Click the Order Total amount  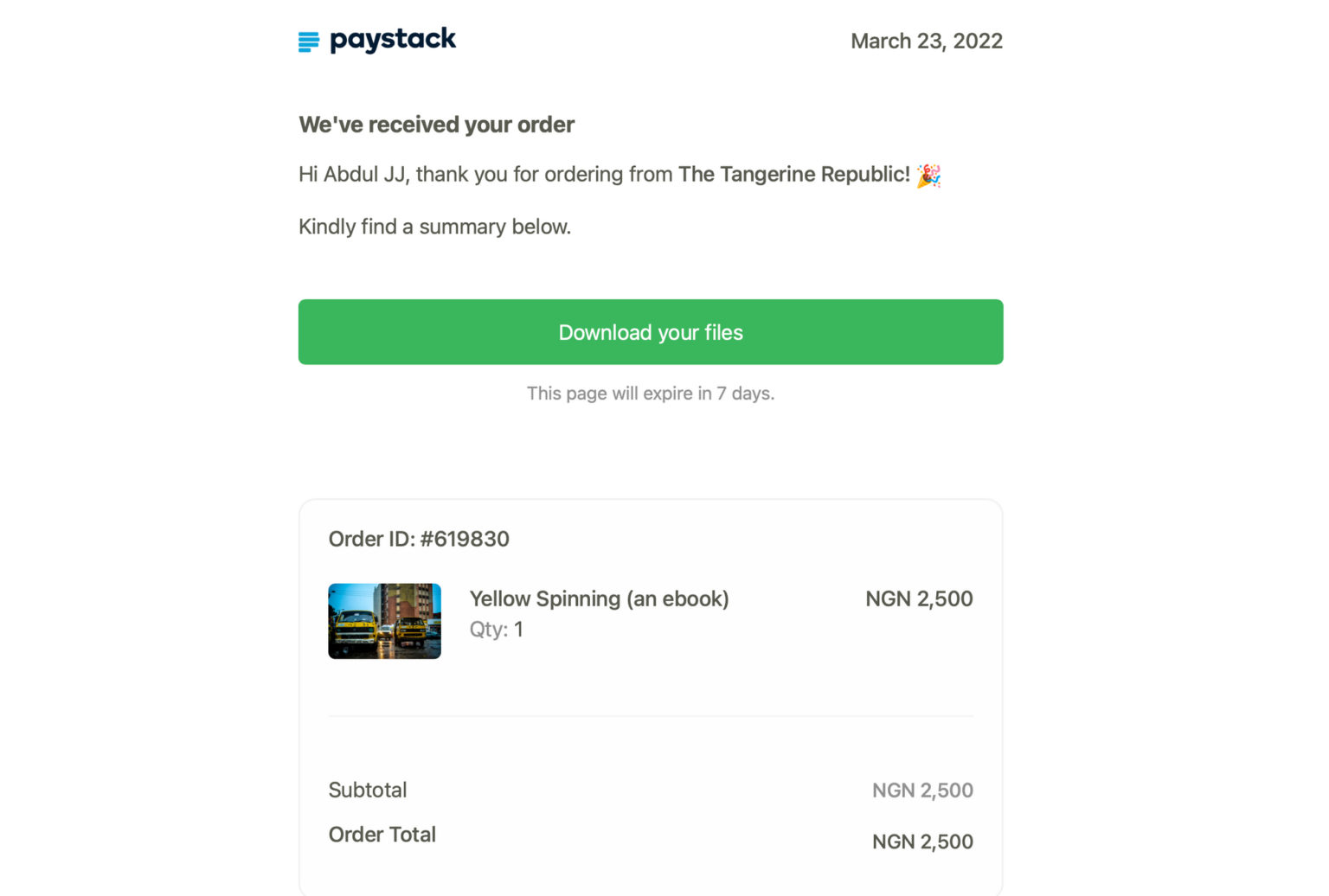click(x=922, y=842)
